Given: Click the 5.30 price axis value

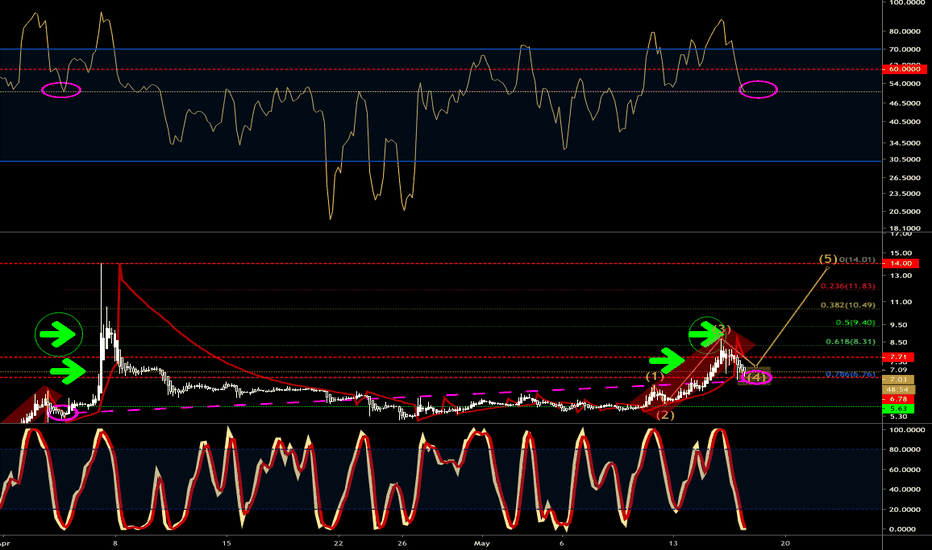Looking at the screenshot, I should [899, 417].
